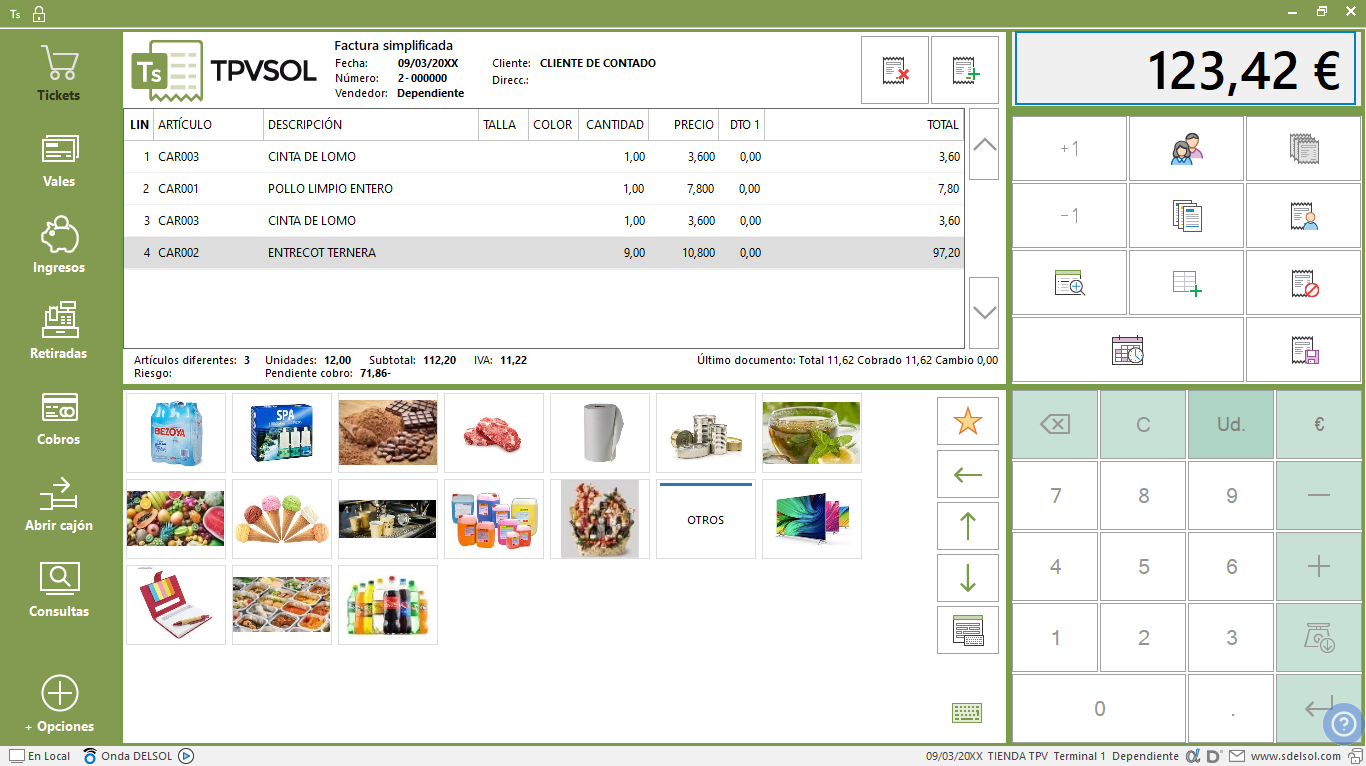Click keypad C clear key

tap(1144, 424)
